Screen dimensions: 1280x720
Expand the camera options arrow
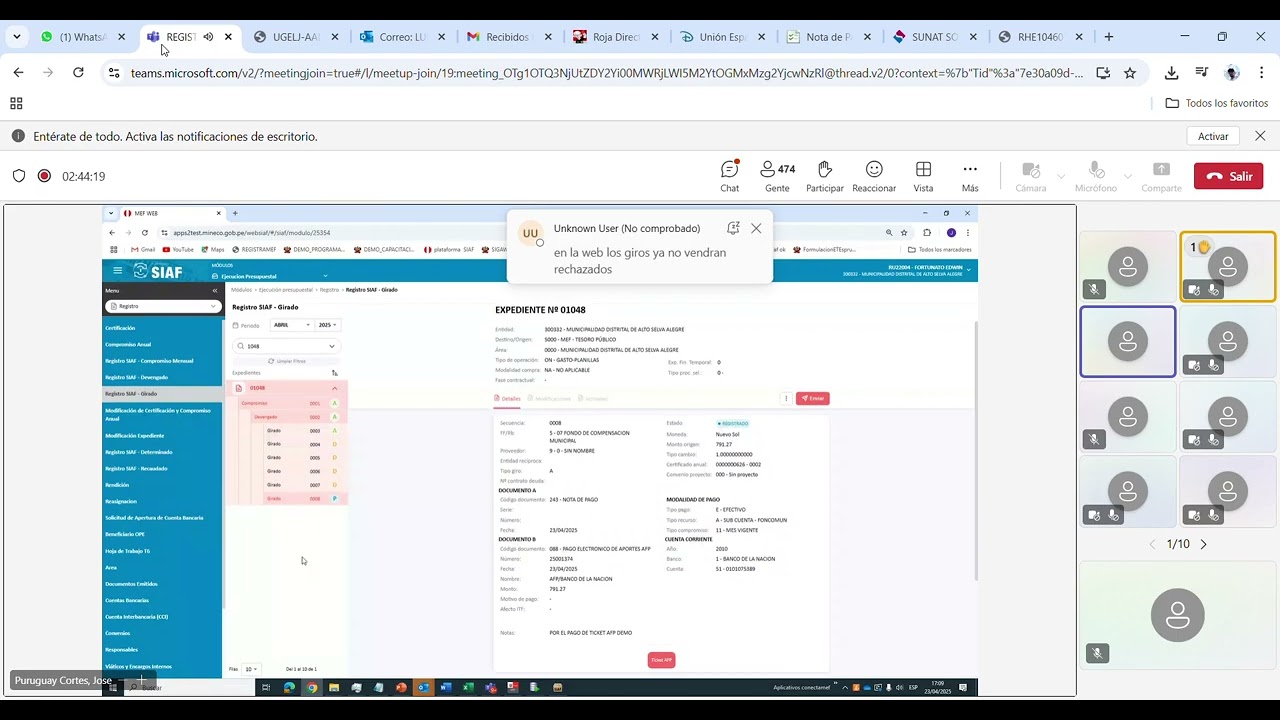click(1061, 177)
